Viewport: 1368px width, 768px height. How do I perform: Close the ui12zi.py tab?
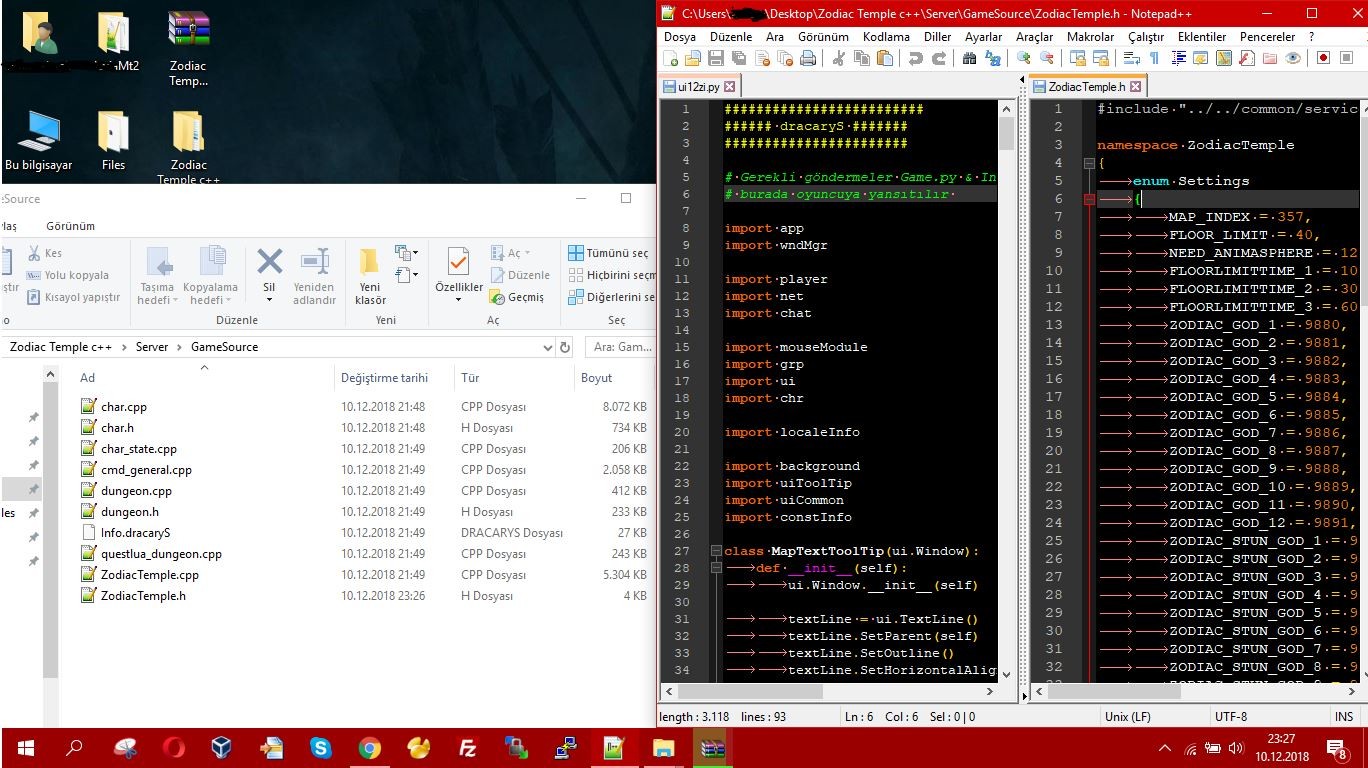pyautogui.click(x=729, y=87)
